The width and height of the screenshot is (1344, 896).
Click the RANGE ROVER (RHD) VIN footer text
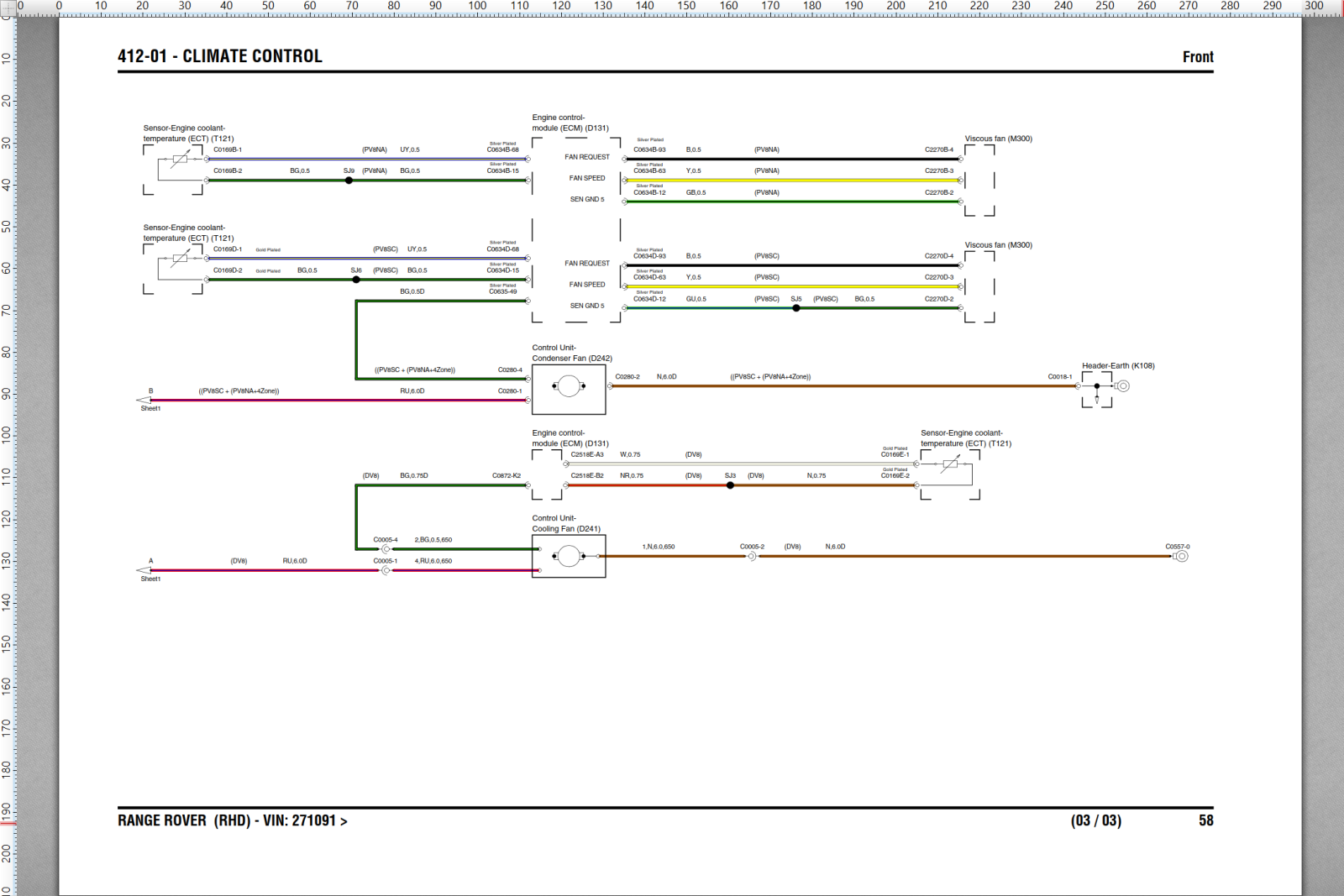pyautogui.click(x=233, y=820)
